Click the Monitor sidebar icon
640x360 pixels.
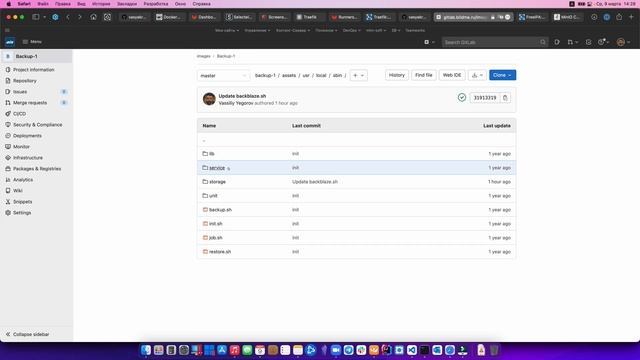tap(8, 147)
